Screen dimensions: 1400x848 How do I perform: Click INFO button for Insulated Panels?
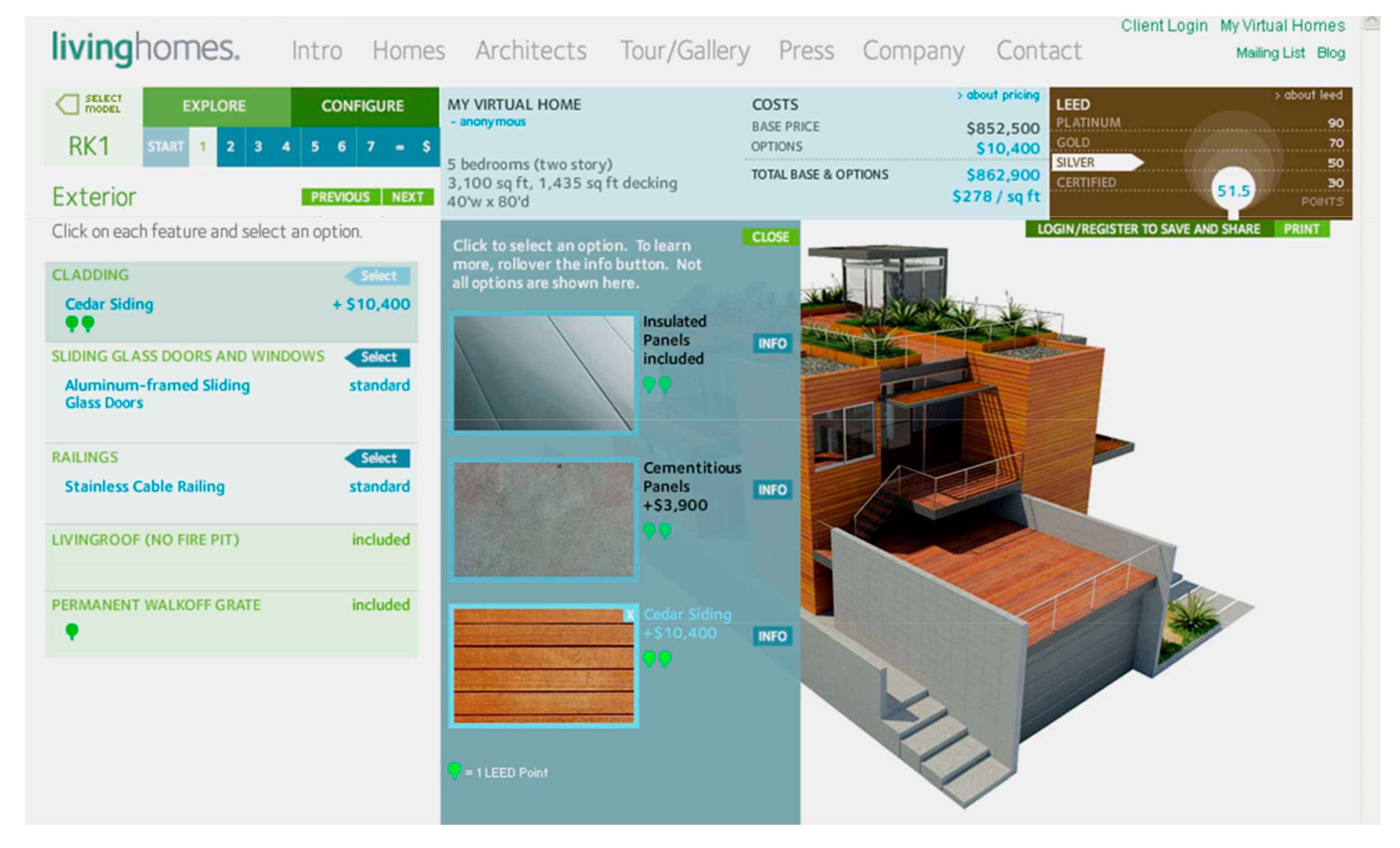click(772, 343)
